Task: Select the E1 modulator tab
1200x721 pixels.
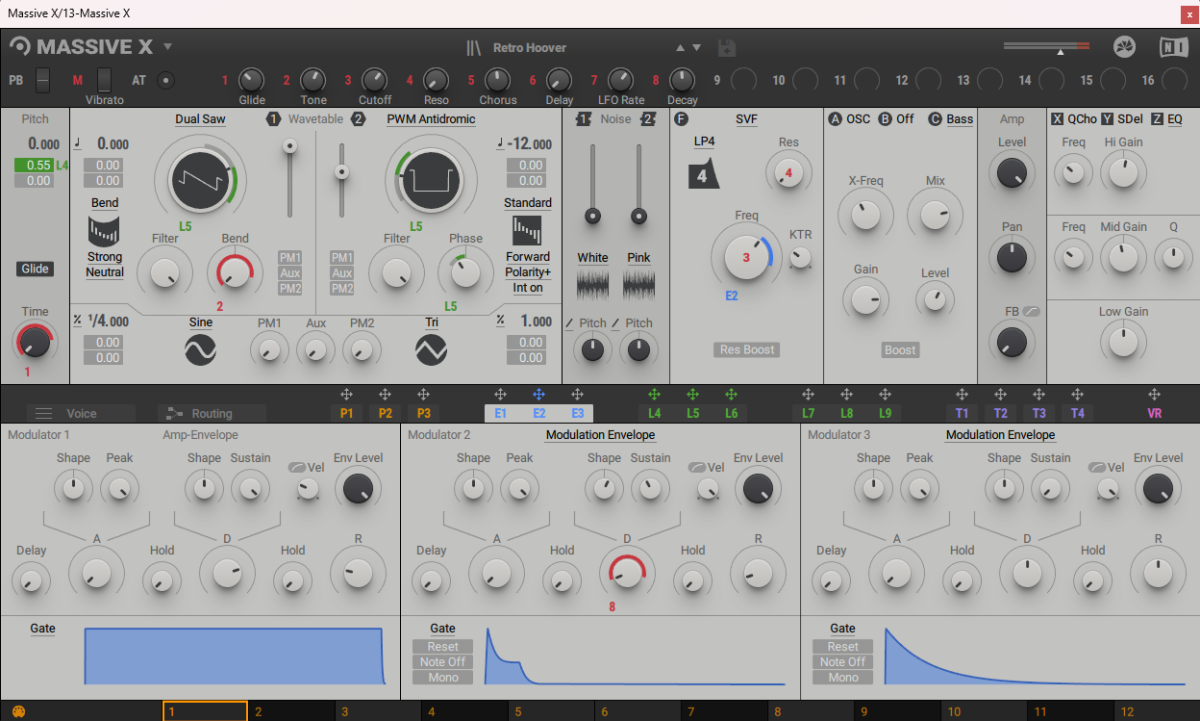Action: pyautogui.click(x=500, y=413)
